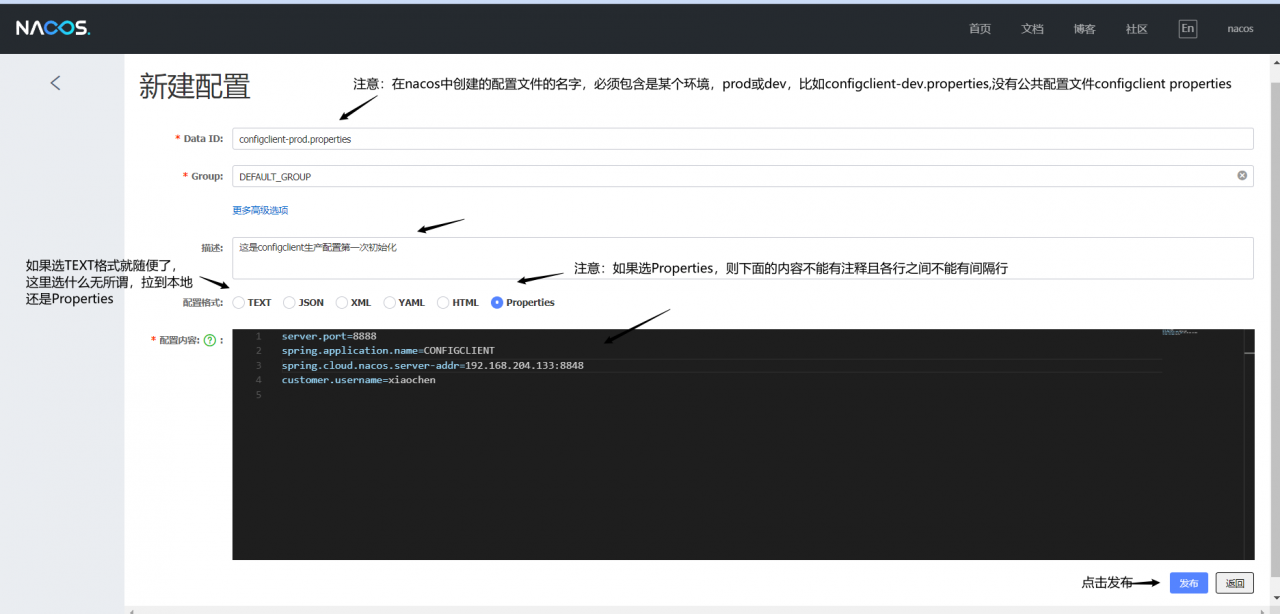Click the NACOS logo icon
1280x614 pixels.
point(52,27)
